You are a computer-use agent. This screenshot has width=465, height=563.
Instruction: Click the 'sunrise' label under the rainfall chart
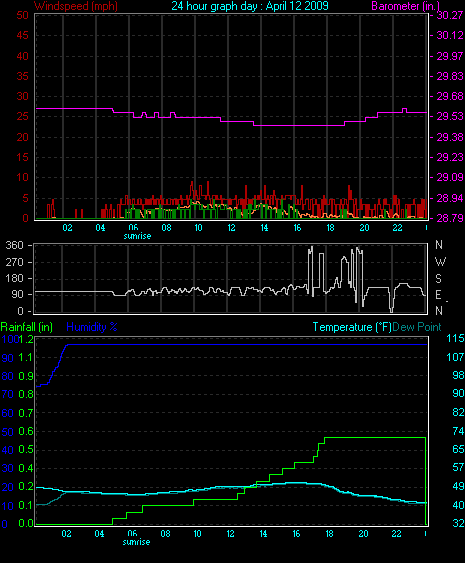coord(136,542)
